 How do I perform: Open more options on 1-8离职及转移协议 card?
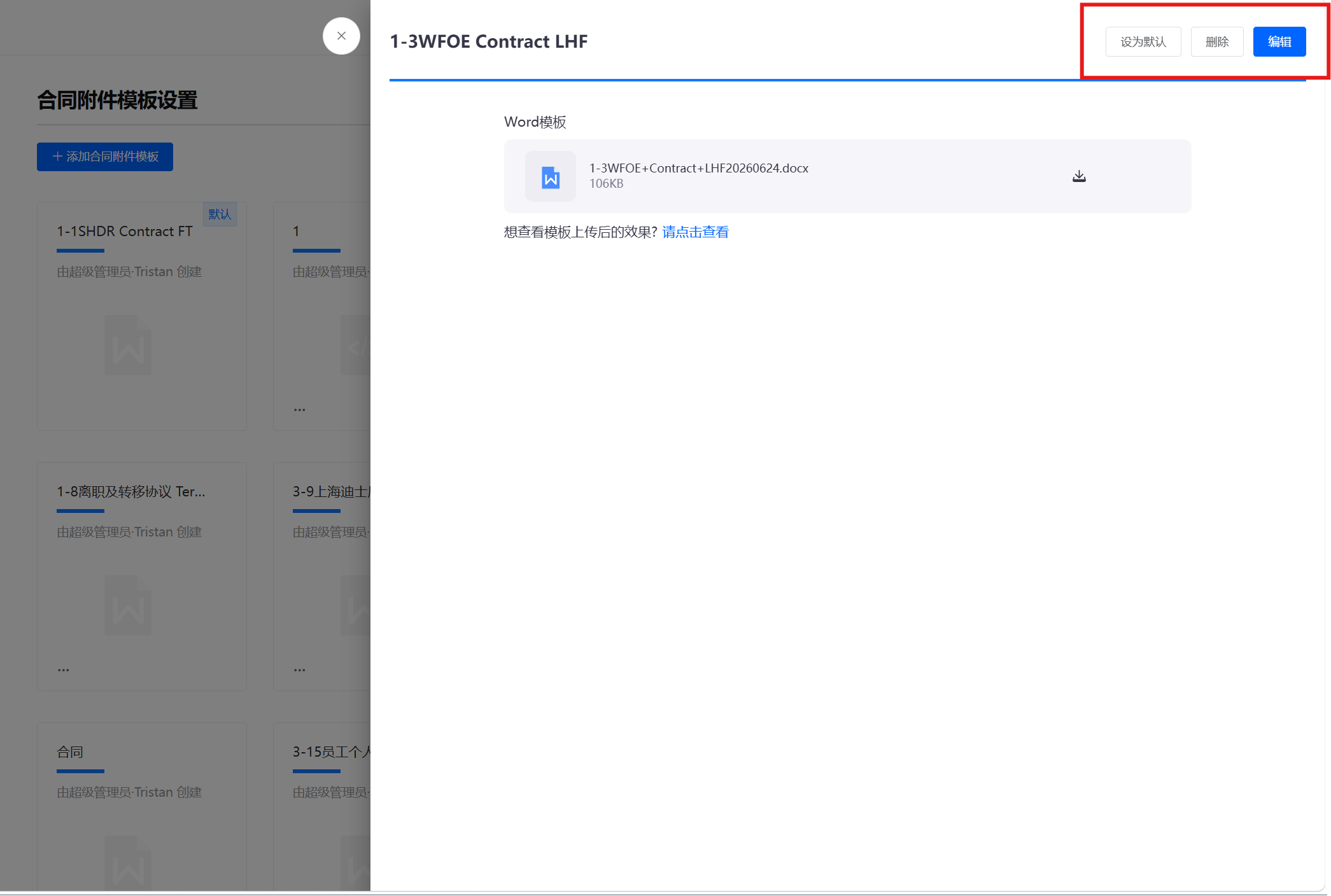point(64,669)
